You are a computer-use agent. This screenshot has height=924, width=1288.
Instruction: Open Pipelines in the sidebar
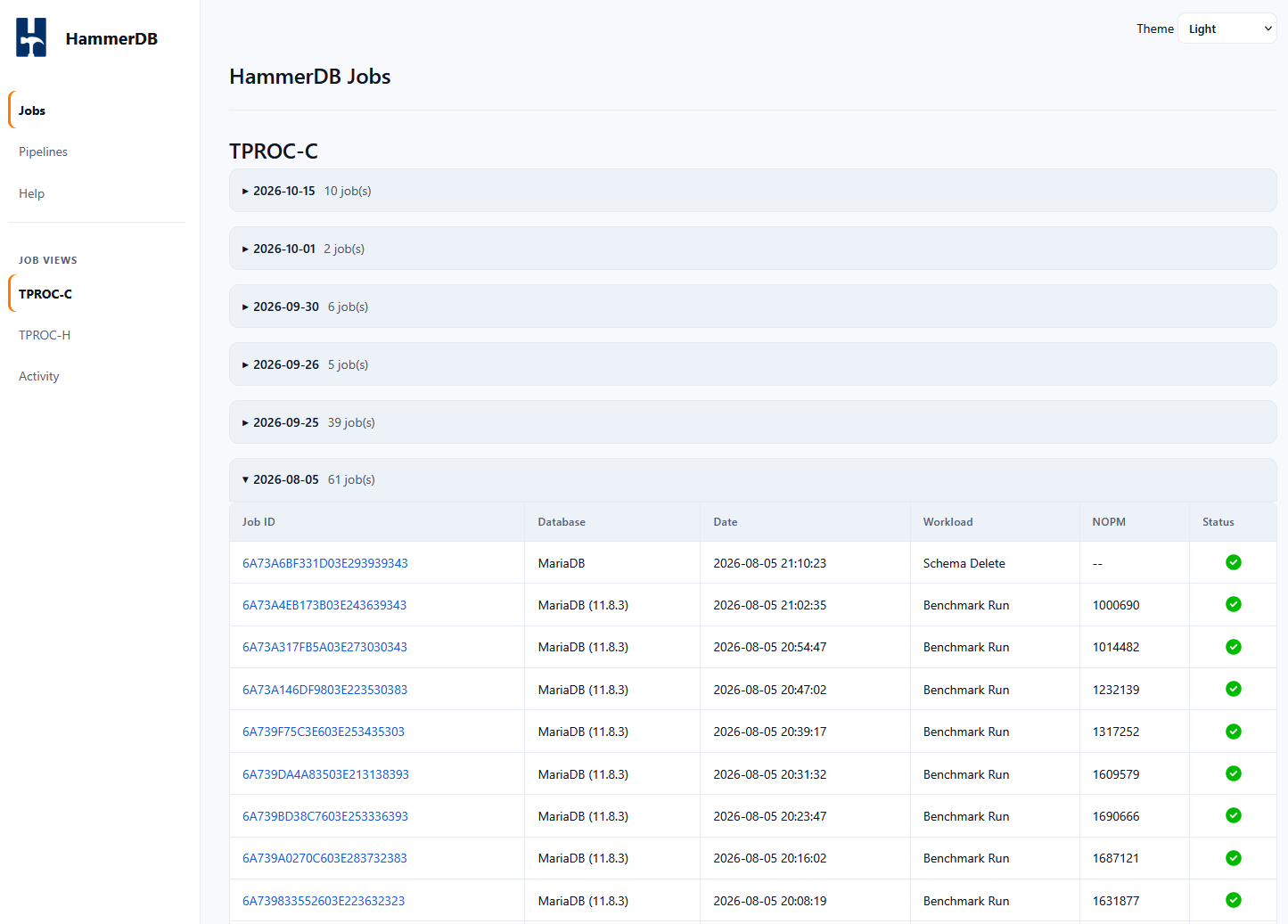(x=96, y=151)
